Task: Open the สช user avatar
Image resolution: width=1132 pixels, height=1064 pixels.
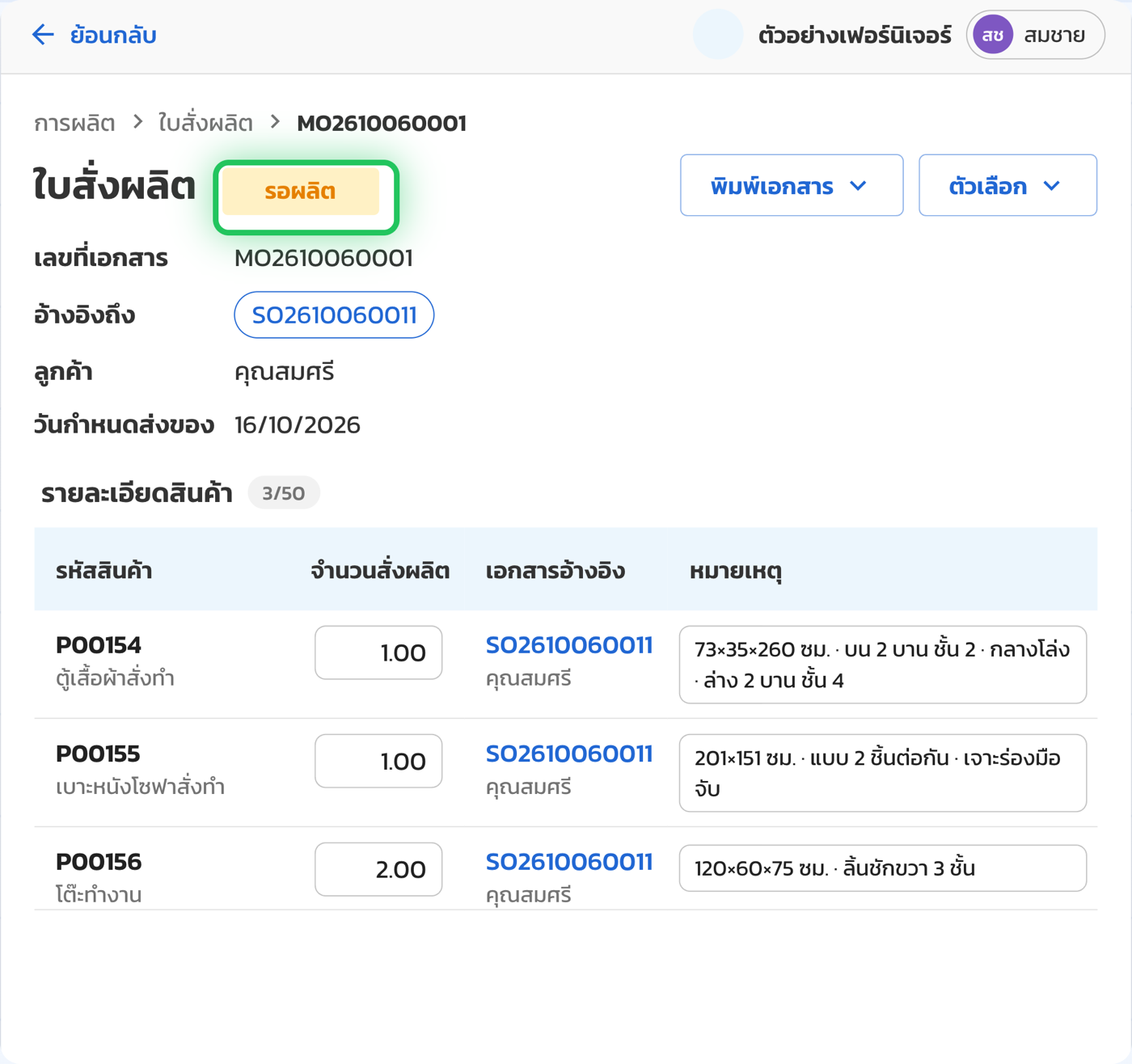Action: click(992, 36)
